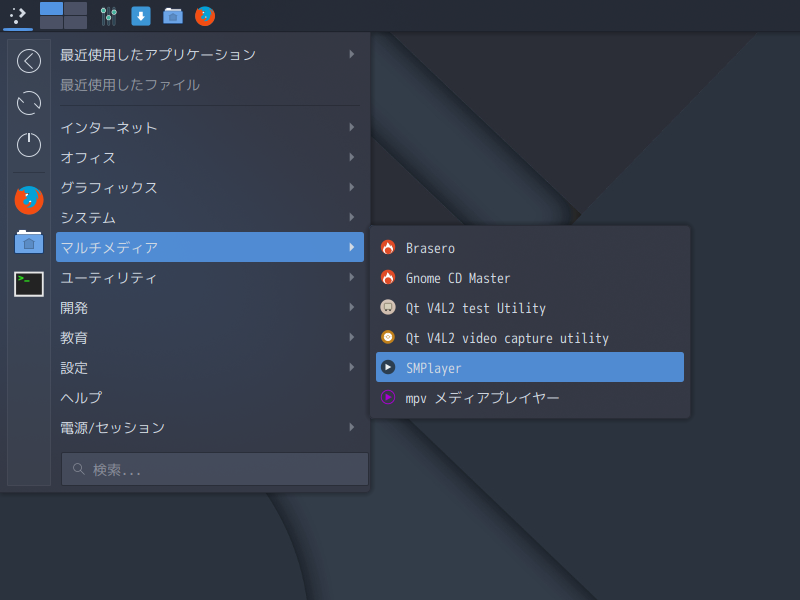Launch Gnome CD Master
Image resolution: width=800 pixels, height=600 pixels.
(x=530, y=278)
